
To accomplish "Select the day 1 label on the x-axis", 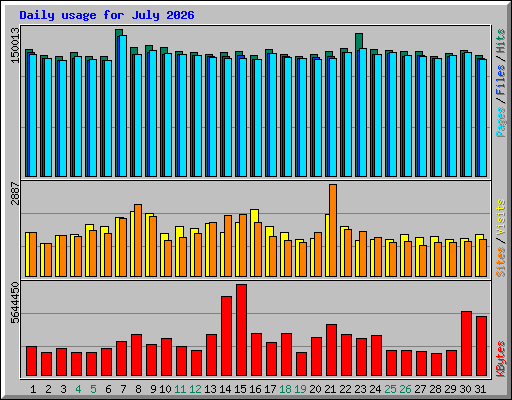I will point(33,389).
